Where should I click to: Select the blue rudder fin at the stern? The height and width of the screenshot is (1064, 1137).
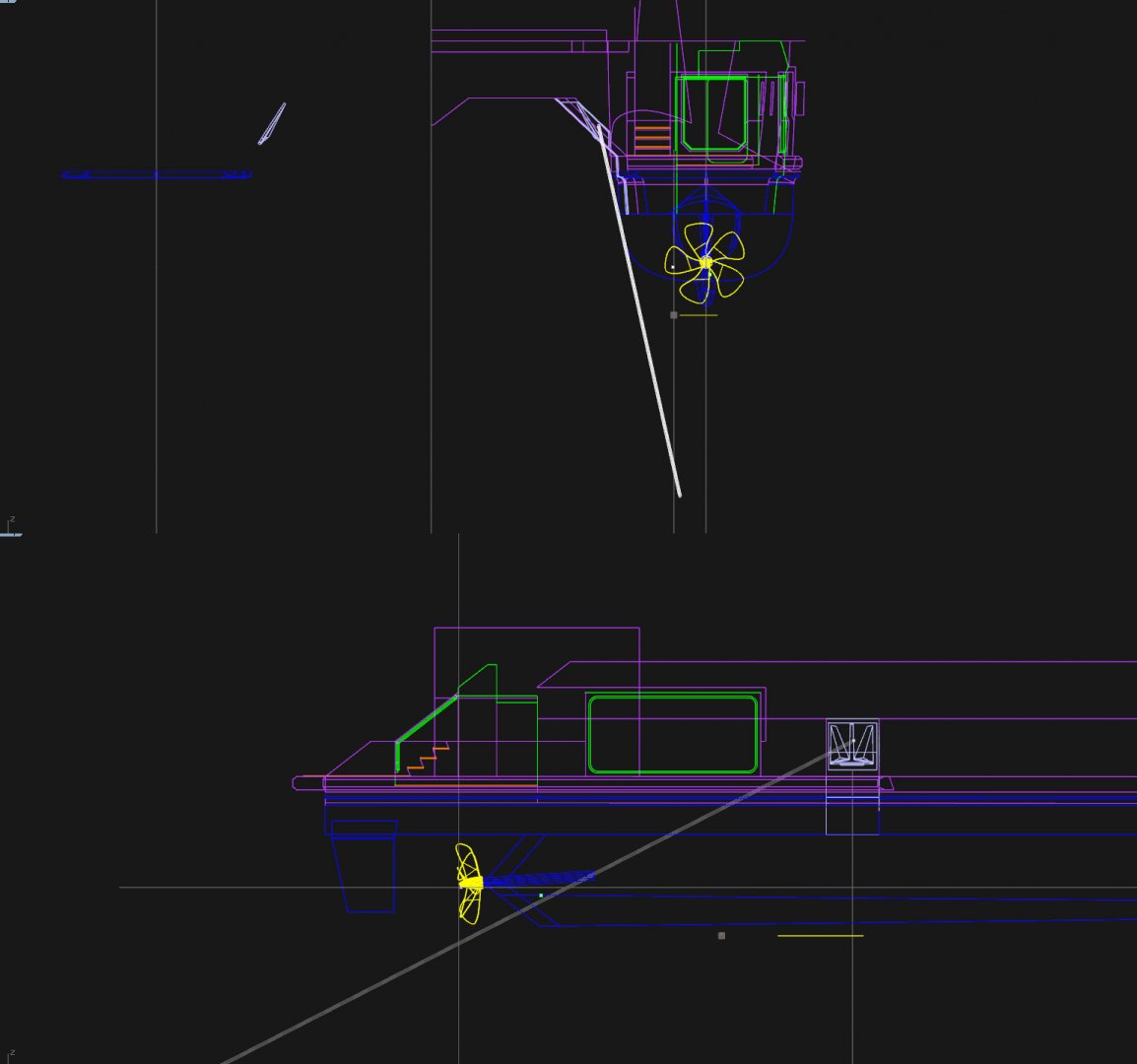point(364,865)
